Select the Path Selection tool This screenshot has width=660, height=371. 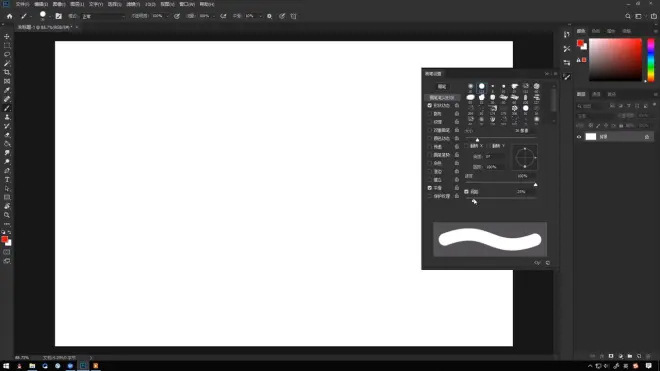point(7,189)
